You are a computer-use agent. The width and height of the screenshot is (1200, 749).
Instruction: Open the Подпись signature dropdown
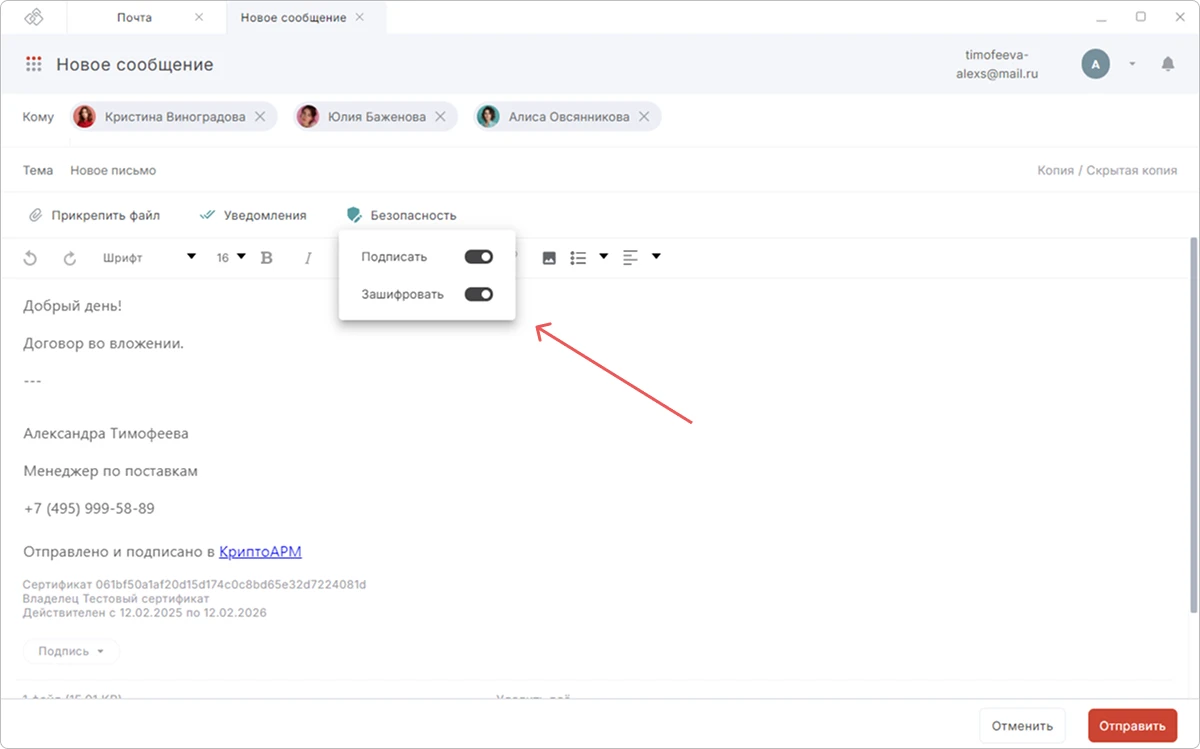pyautogui.click(x=71, y=651)
